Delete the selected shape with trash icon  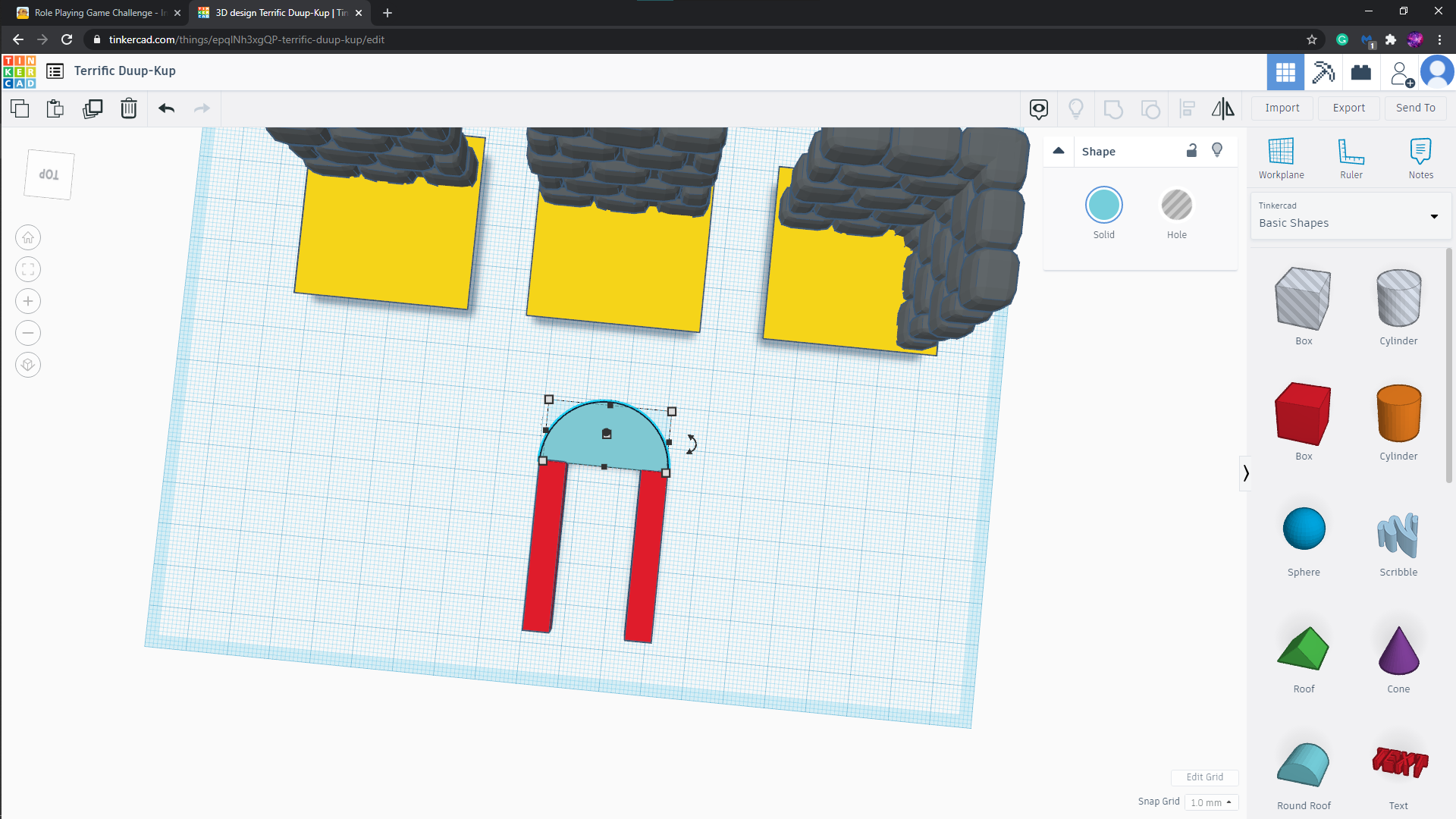point(129,108)
